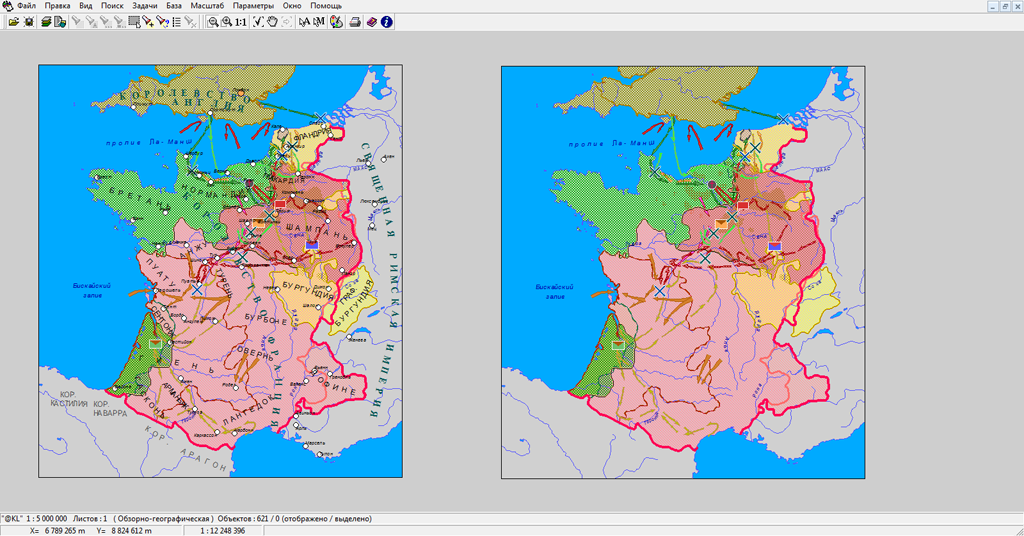Viewport: 1024px width, 536px height.
Task: Click the right unlabeled France map
Action: pyautogui.click(x=683, y=272)
